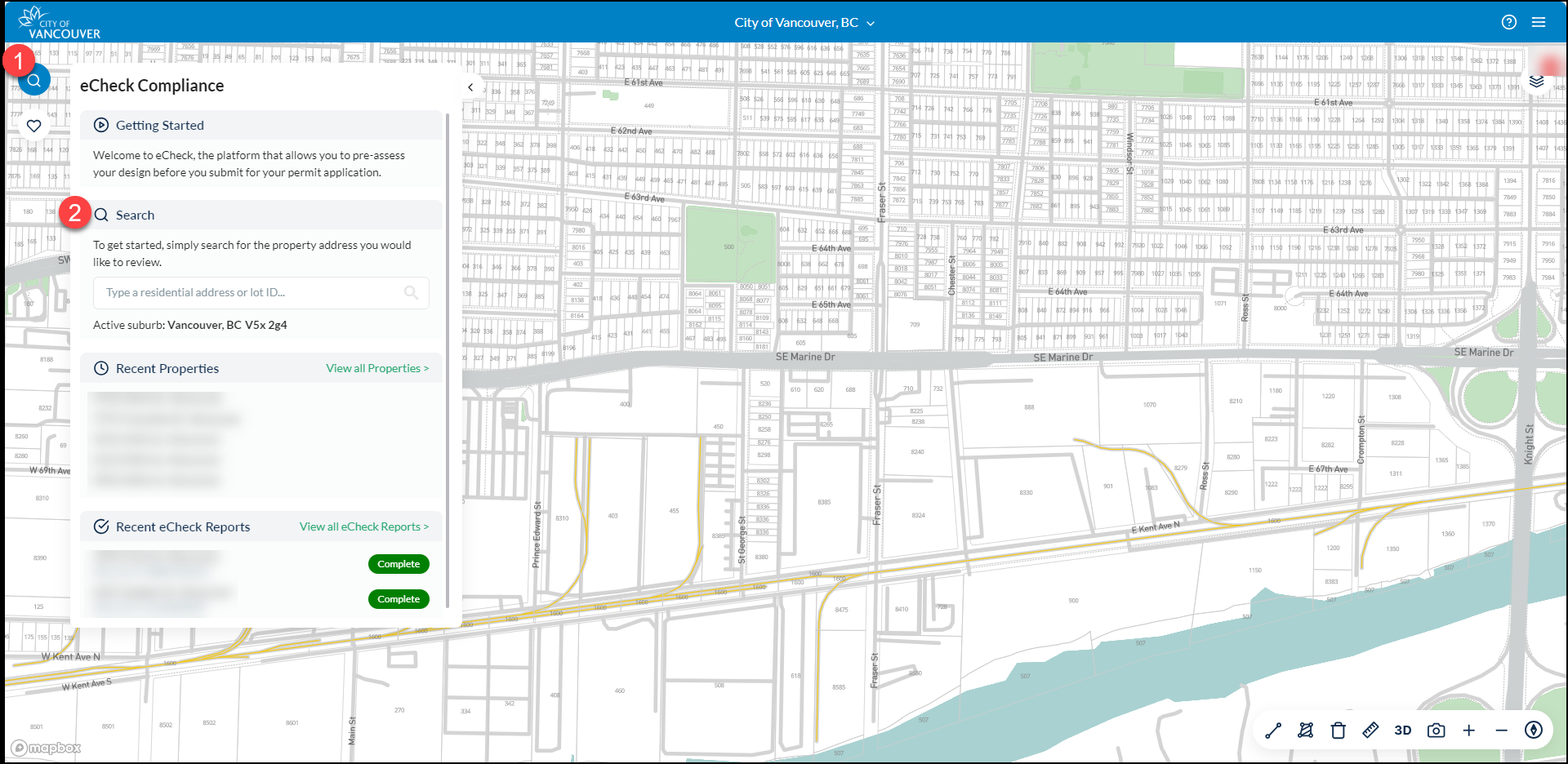This screenshot has width=1568, height=764.
Task: Click the green park lot labeled 500
Action: pyautogui.click(x=729, y=246)
